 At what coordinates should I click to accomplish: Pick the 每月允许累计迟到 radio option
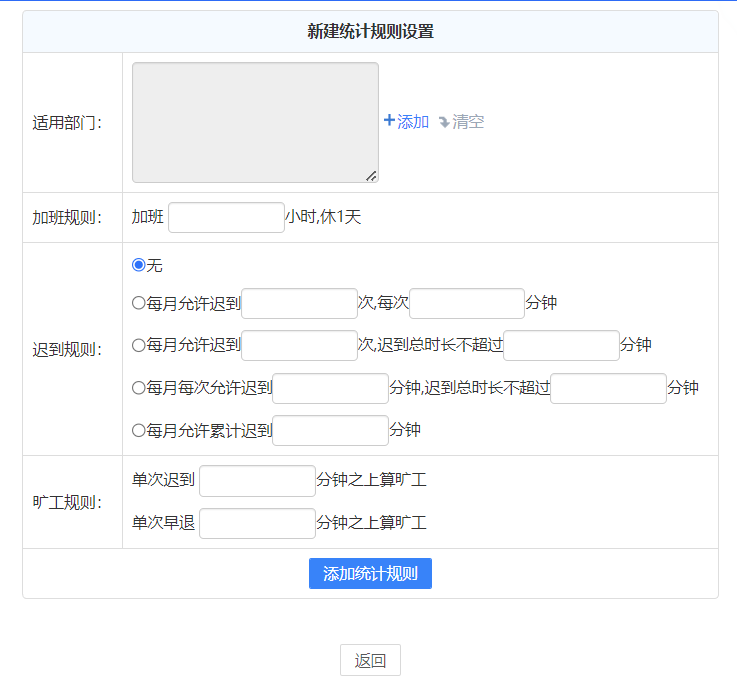pyautogui.click(x=139, y=430)
